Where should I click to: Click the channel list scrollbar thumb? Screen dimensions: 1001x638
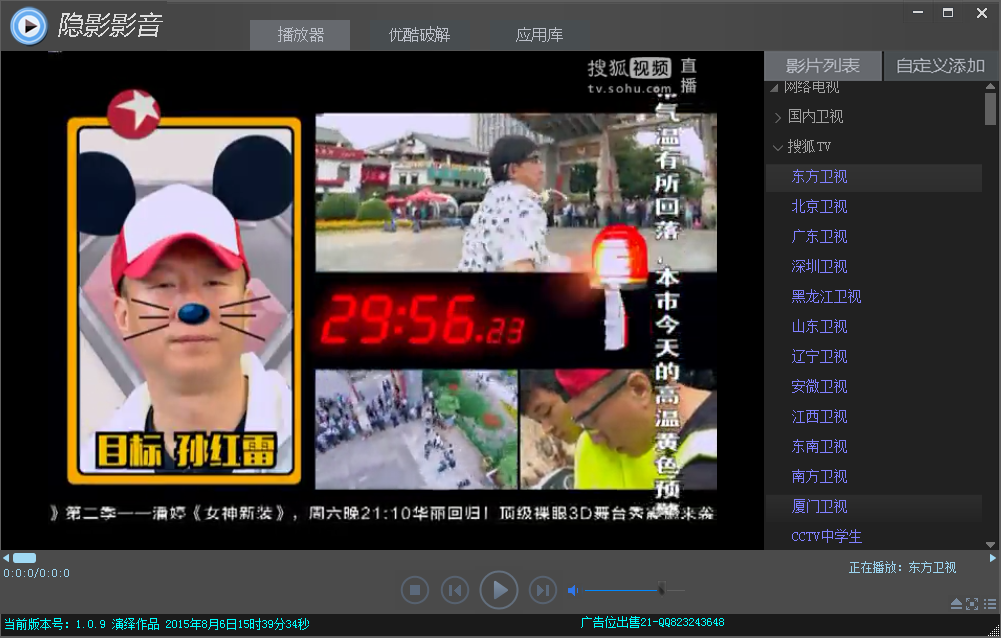991,109
